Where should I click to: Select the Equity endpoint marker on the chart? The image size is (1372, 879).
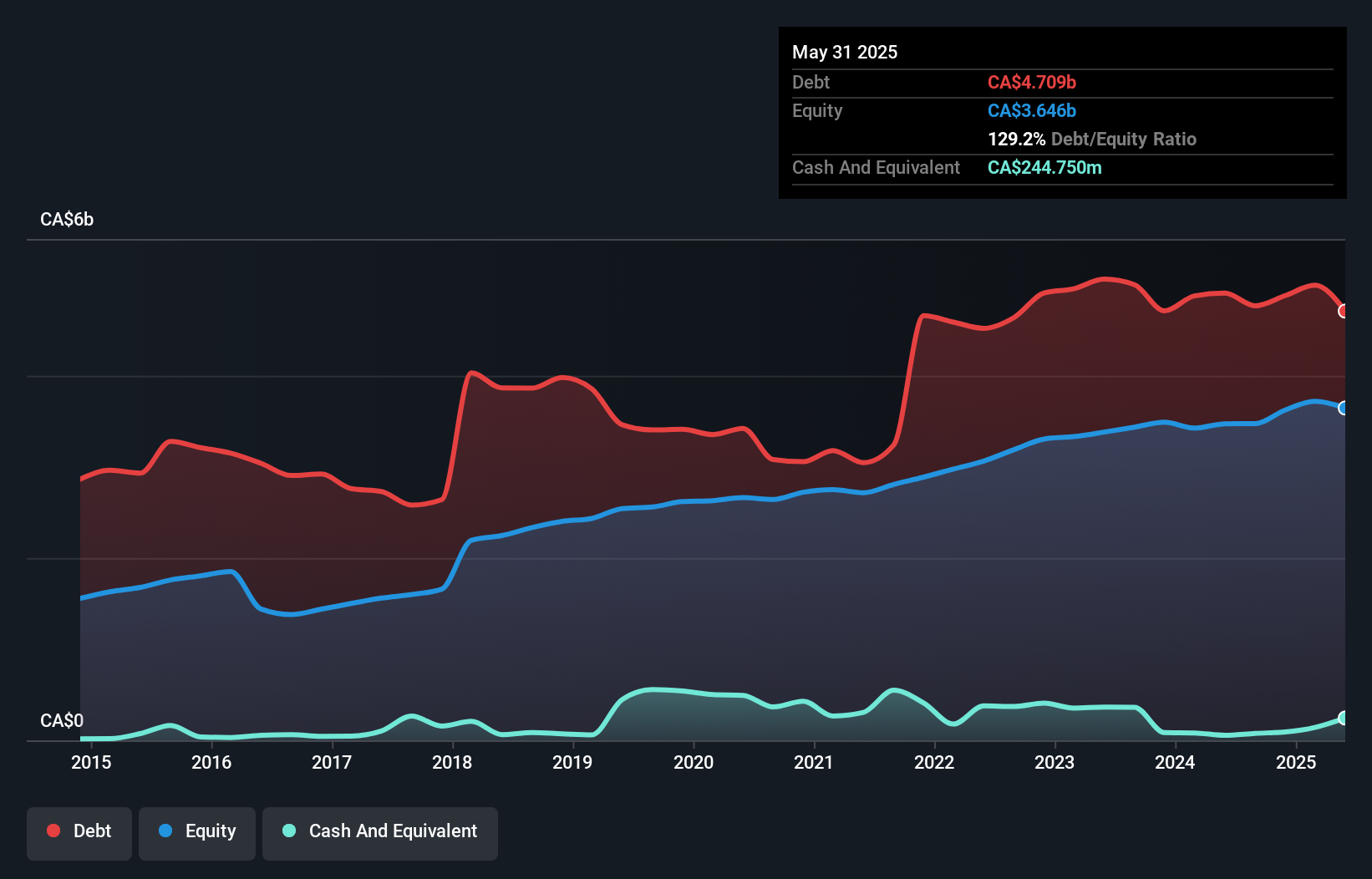click(x=1342, y=409)
